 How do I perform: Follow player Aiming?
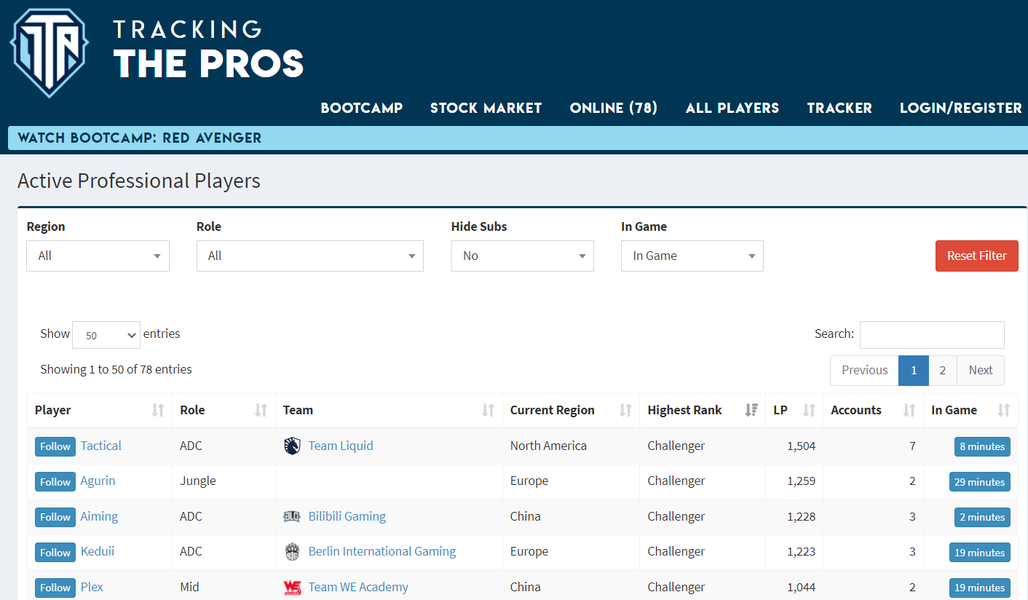tap(55, 517)
